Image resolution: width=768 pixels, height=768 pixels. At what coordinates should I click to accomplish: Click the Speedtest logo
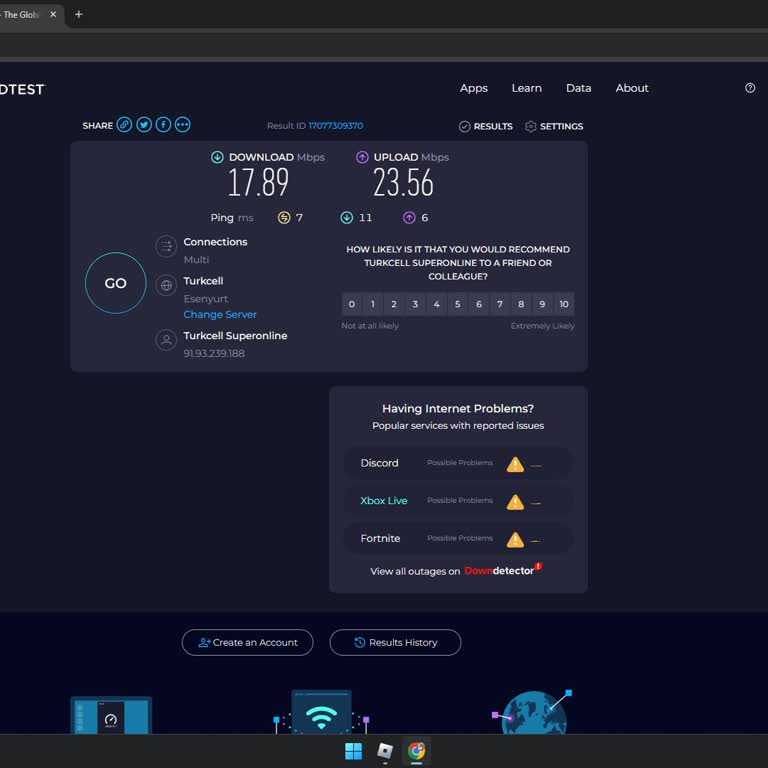pos(22,89)
